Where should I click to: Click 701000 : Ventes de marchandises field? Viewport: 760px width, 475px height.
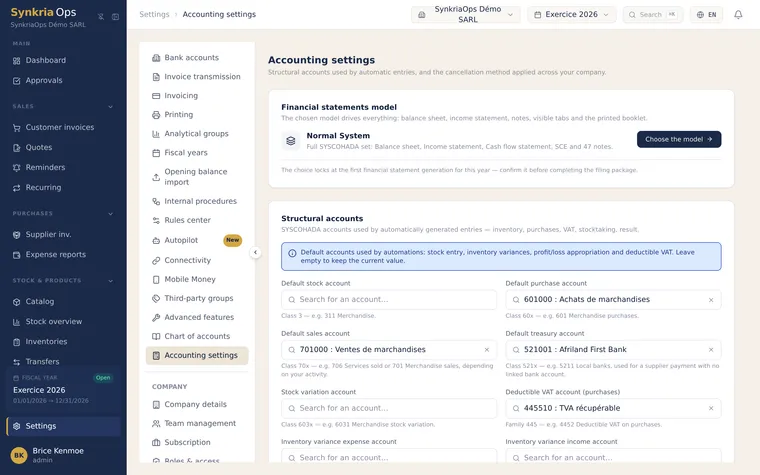[389, 349]
